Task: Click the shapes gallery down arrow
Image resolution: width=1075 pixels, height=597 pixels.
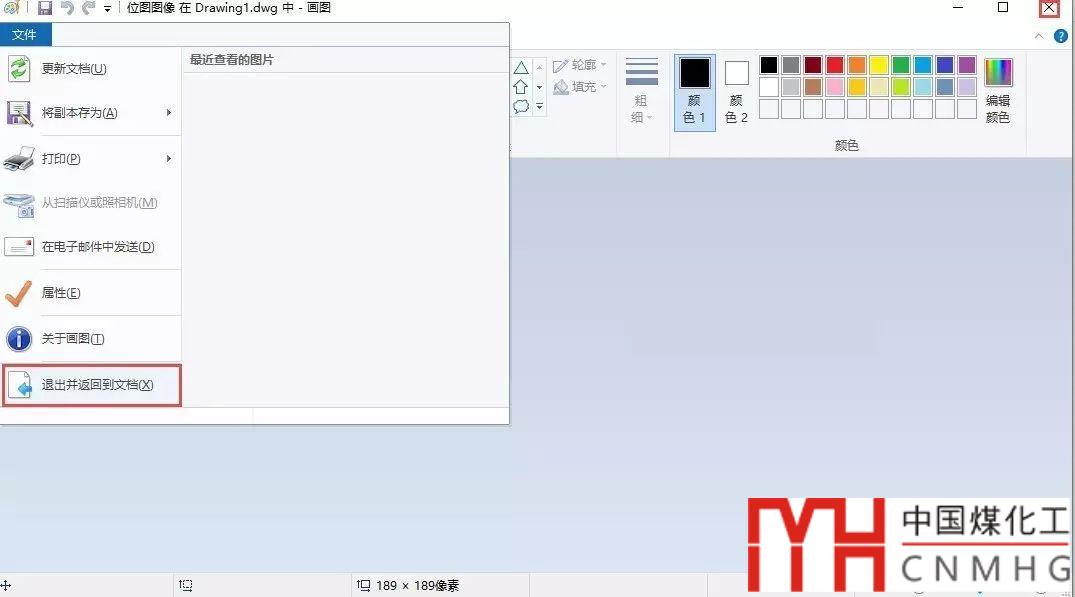Action: (540, 87)
